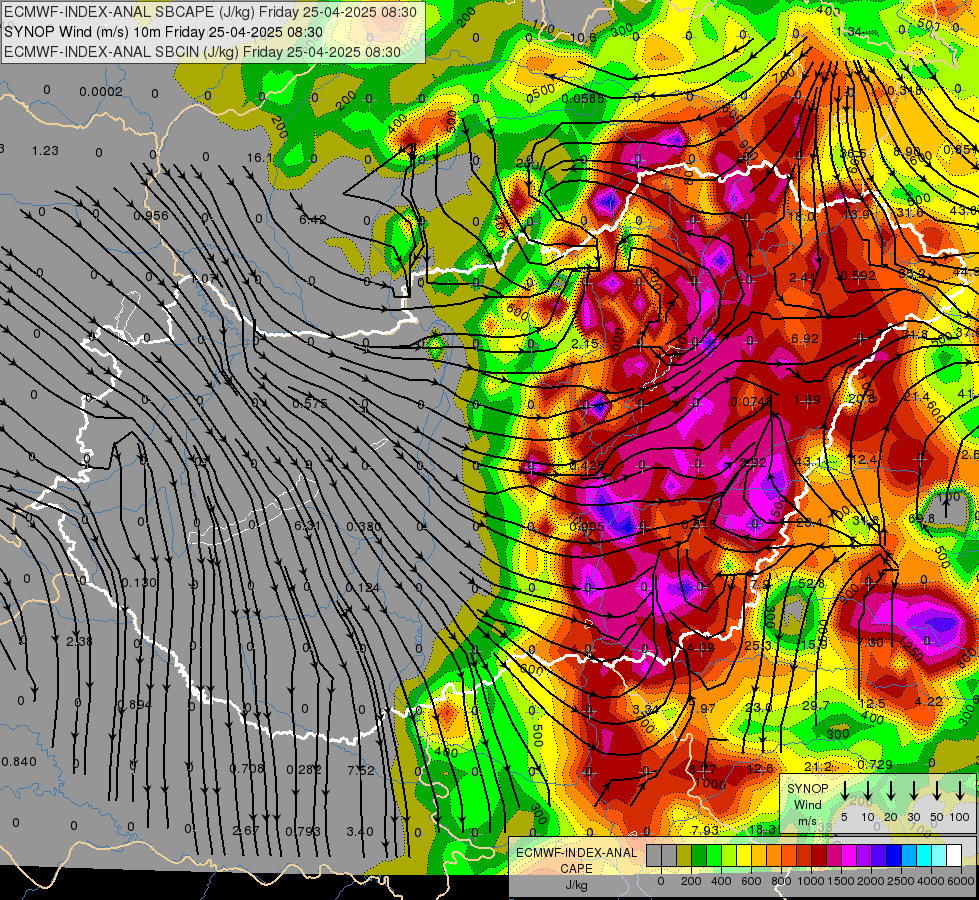Image resolution: width=979 pixels, height=900 pixels.
Task: Click the station value 2.67
Action: point(245,831)
